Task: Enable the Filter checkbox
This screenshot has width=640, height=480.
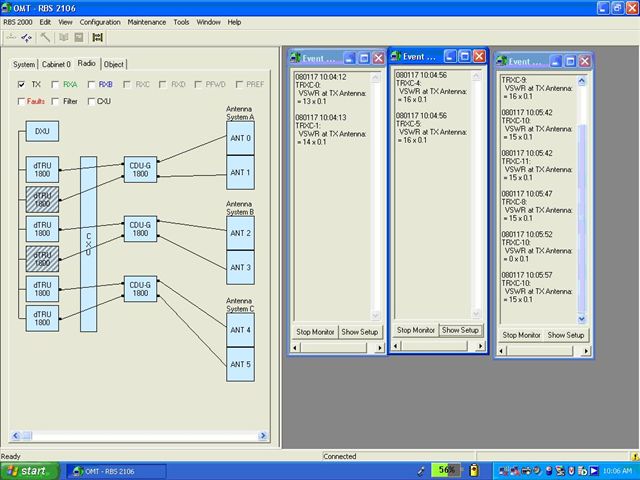Action: (56, 101)
